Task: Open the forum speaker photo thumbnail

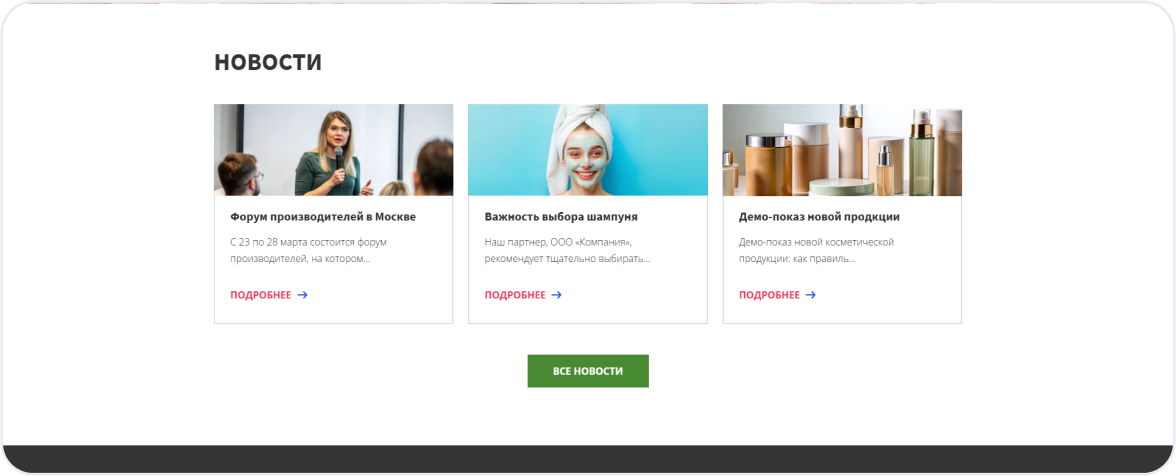Action: pos(333,150)
